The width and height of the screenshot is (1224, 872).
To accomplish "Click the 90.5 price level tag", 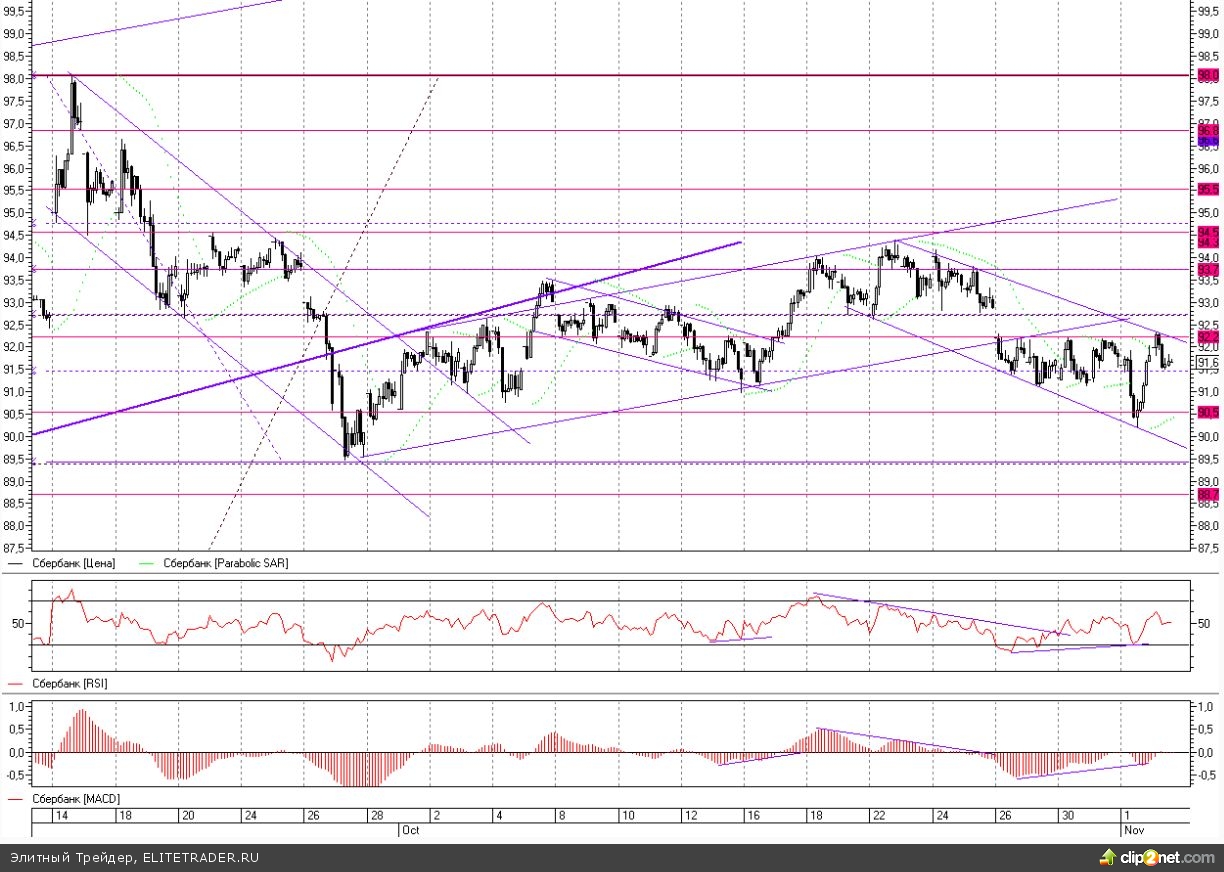I will [x=1208, y=412].
